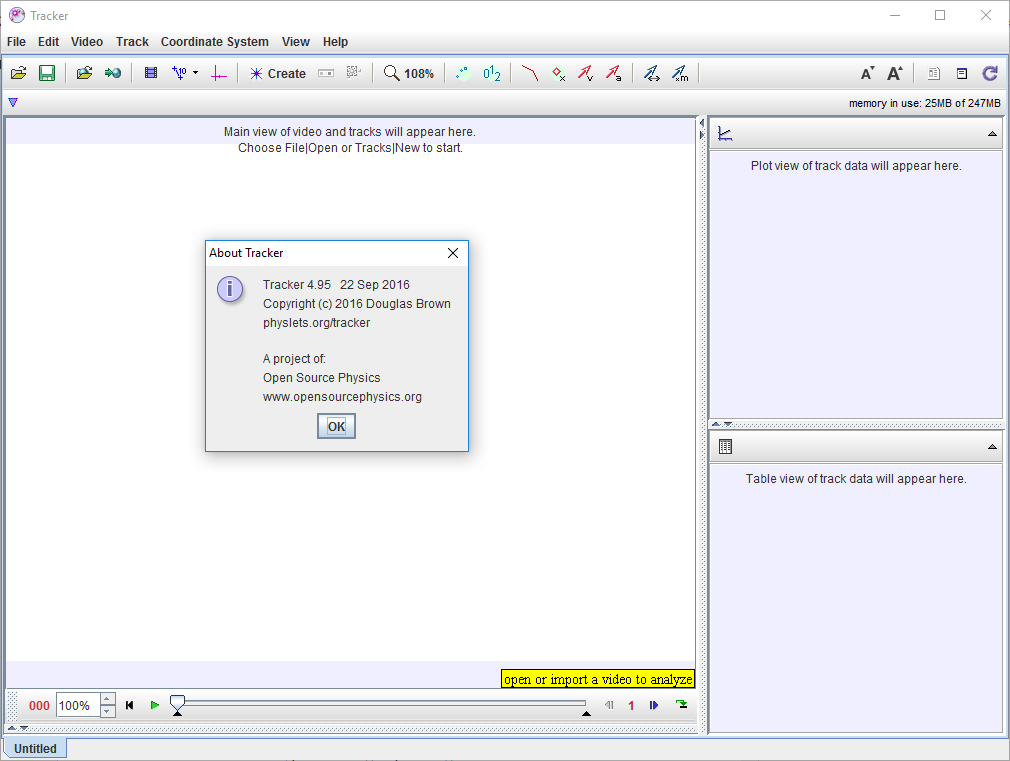Save the tab with the green floppy icon
This screenshot has height=761, width=1010.
[47, 73]
